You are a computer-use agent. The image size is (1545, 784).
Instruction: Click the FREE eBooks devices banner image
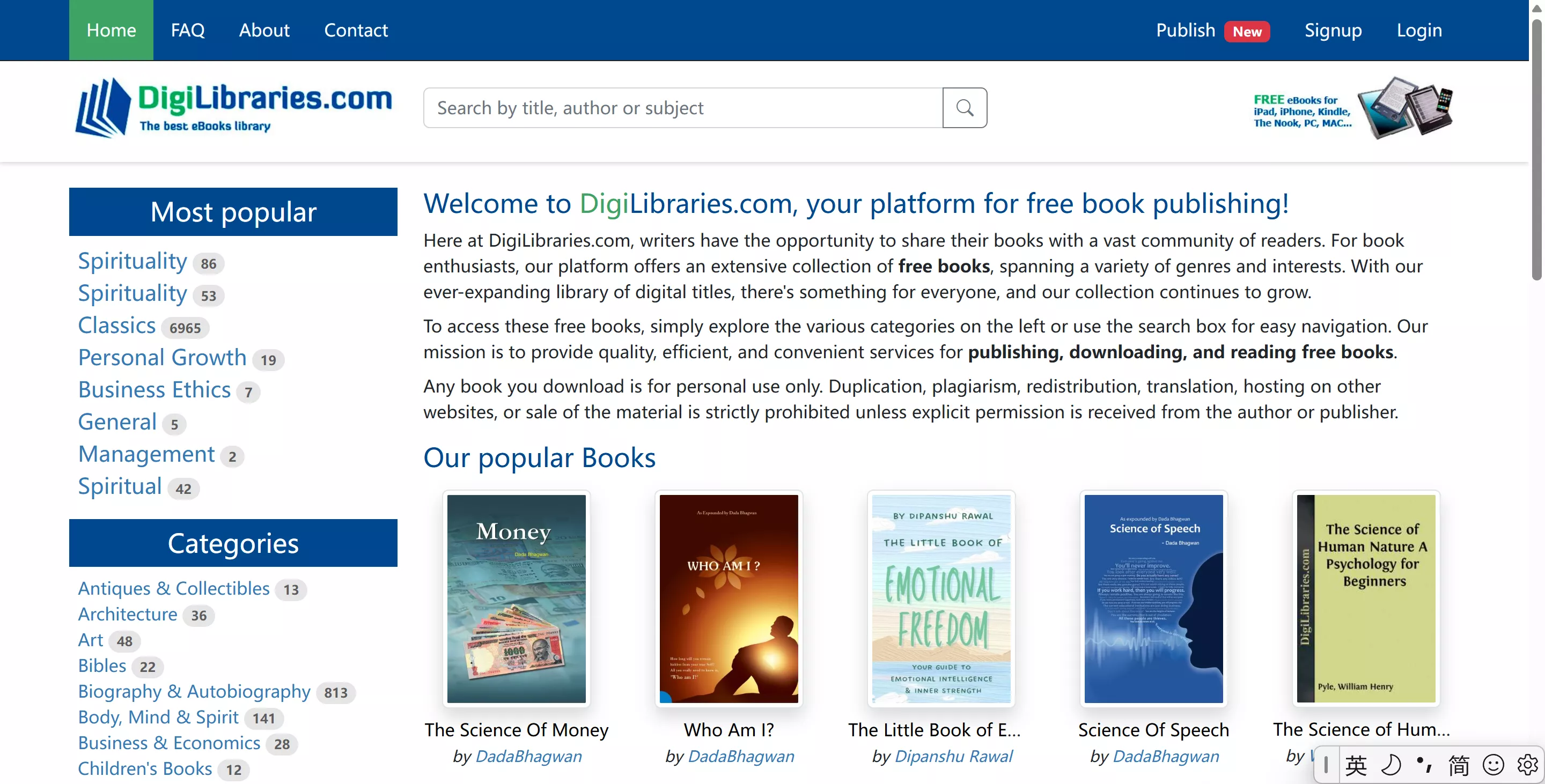1352,109
